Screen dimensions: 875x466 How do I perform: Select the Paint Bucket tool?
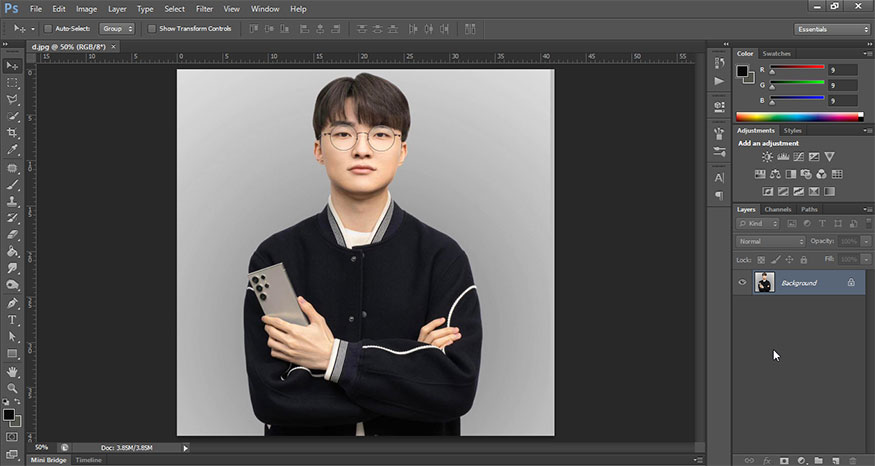12,252
